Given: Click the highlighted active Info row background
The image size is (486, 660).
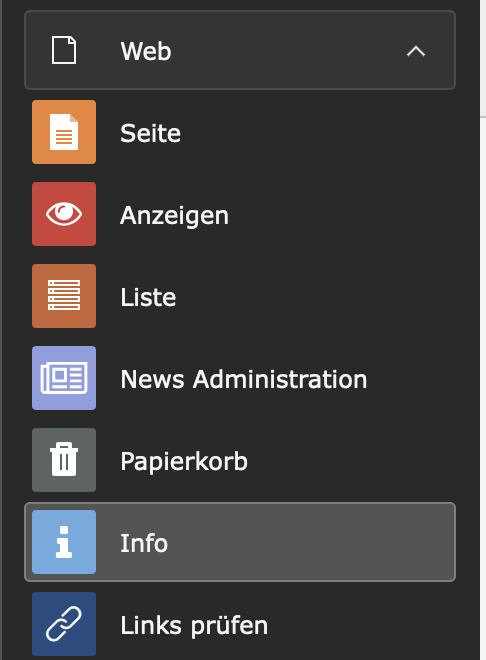Looking at the screenshot, I should (240, 542).
